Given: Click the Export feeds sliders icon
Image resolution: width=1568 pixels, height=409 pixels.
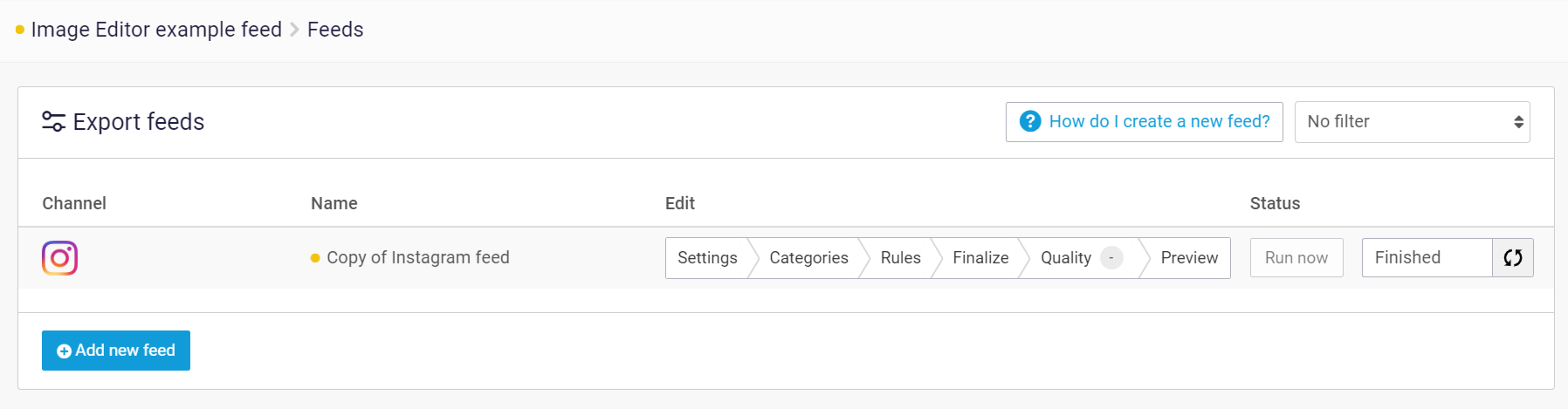Looking at the screenshot, I should [53, 122].
